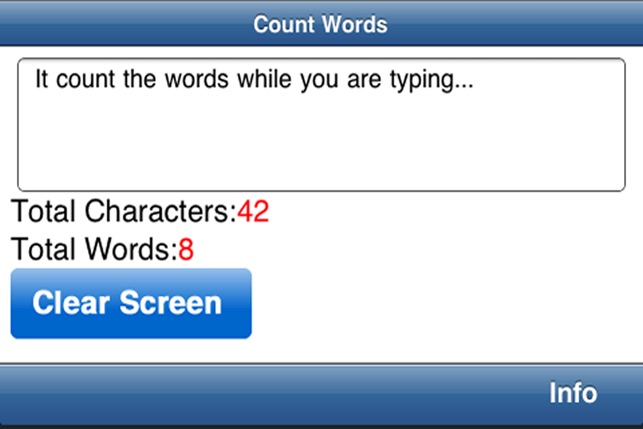Select the Total Words label
Image resolution: width=643 pixels, height=429 pixels.
pyautogui.click(x=94, y=249)
